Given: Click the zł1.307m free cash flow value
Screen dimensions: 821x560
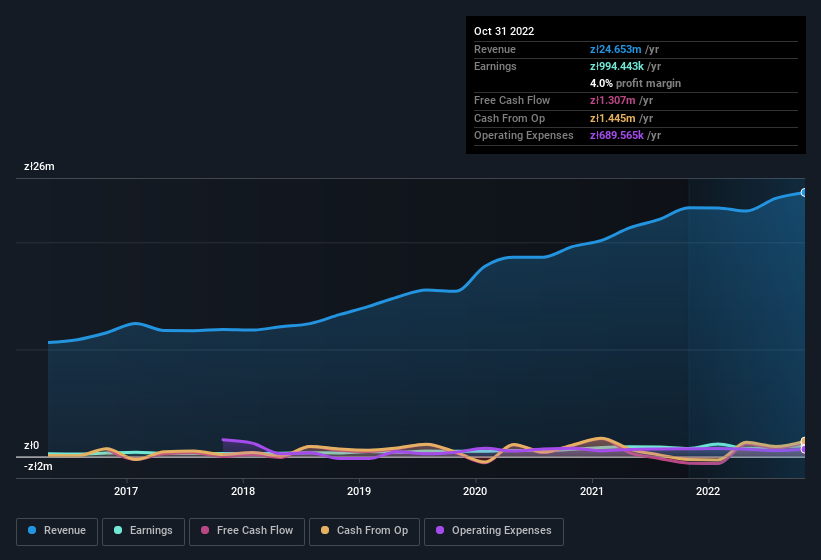Looking at the screenshot, I should (613, 100).
